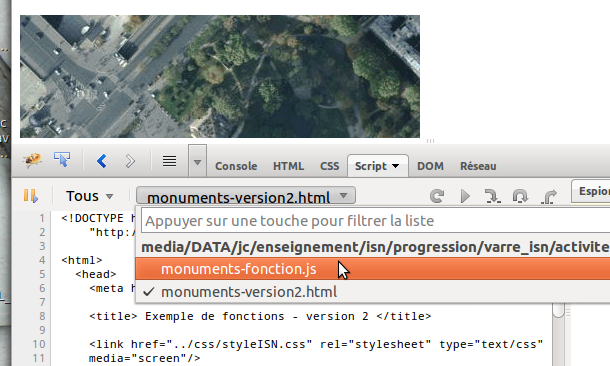Click the head tag on line 5

click(96, 274)
